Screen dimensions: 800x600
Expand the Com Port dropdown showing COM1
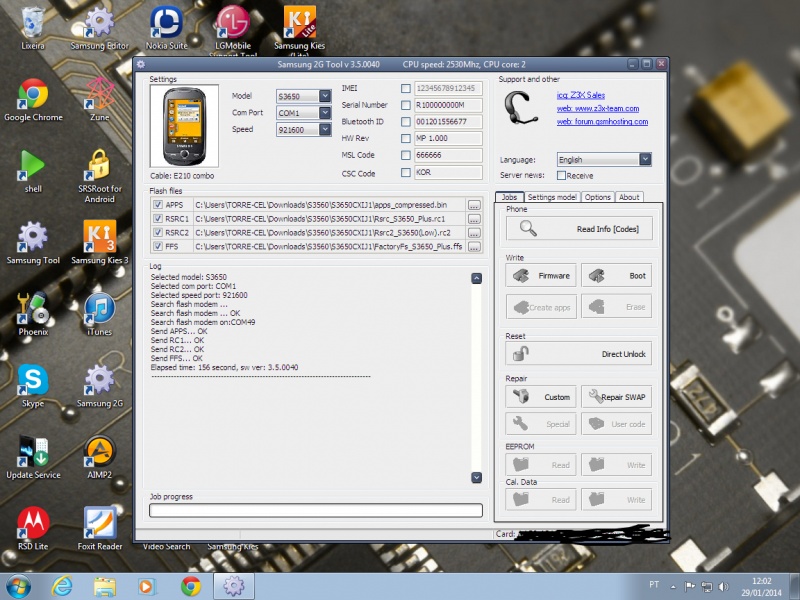325,113
